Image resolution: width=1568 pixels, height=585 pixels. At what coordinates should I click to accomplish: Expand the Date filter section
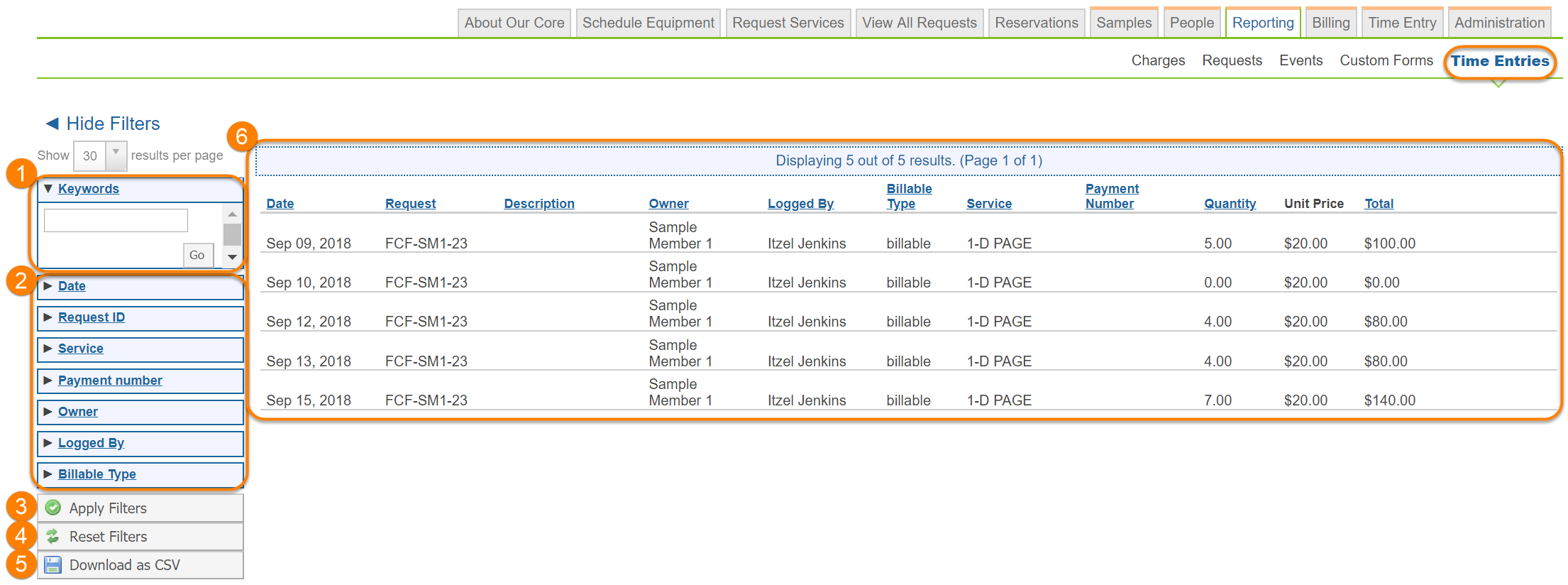(x=48, y=286)
